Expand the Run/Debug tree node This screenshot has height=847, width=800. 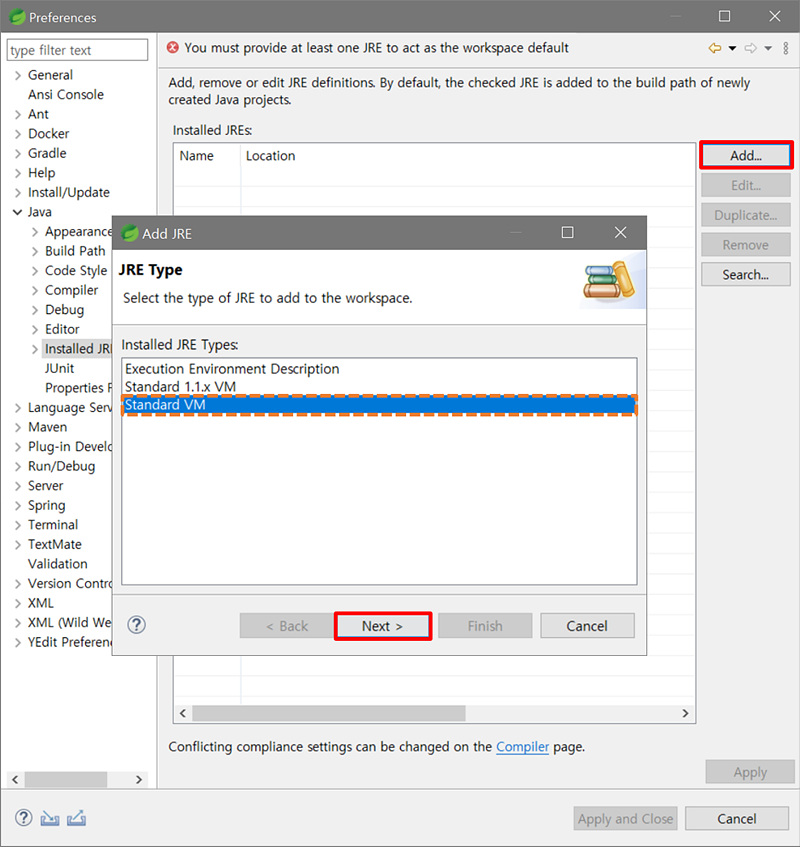18,467
